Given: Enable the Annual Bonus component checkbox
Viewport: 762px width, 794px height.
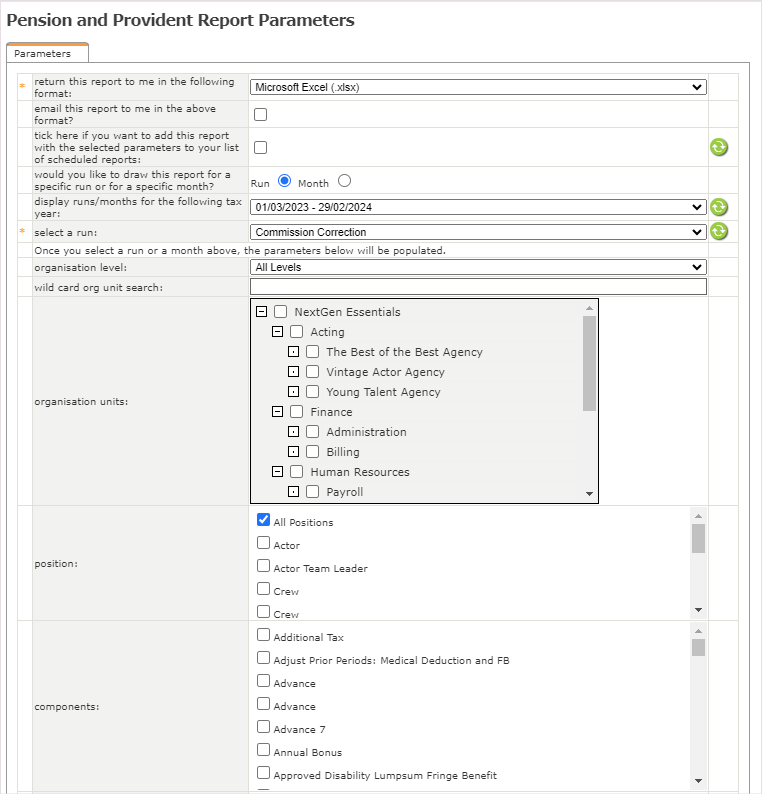Looking at the screenshot, I should coord(264,750).
